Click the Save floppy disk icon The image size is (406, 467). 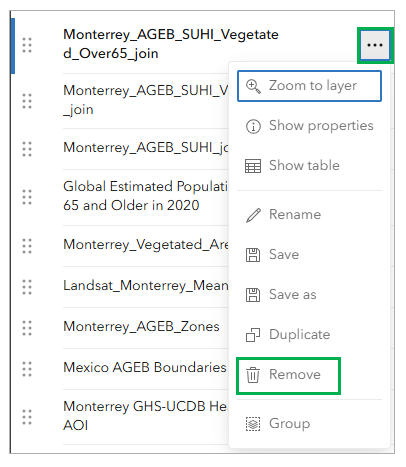click(x=253, y=255)
